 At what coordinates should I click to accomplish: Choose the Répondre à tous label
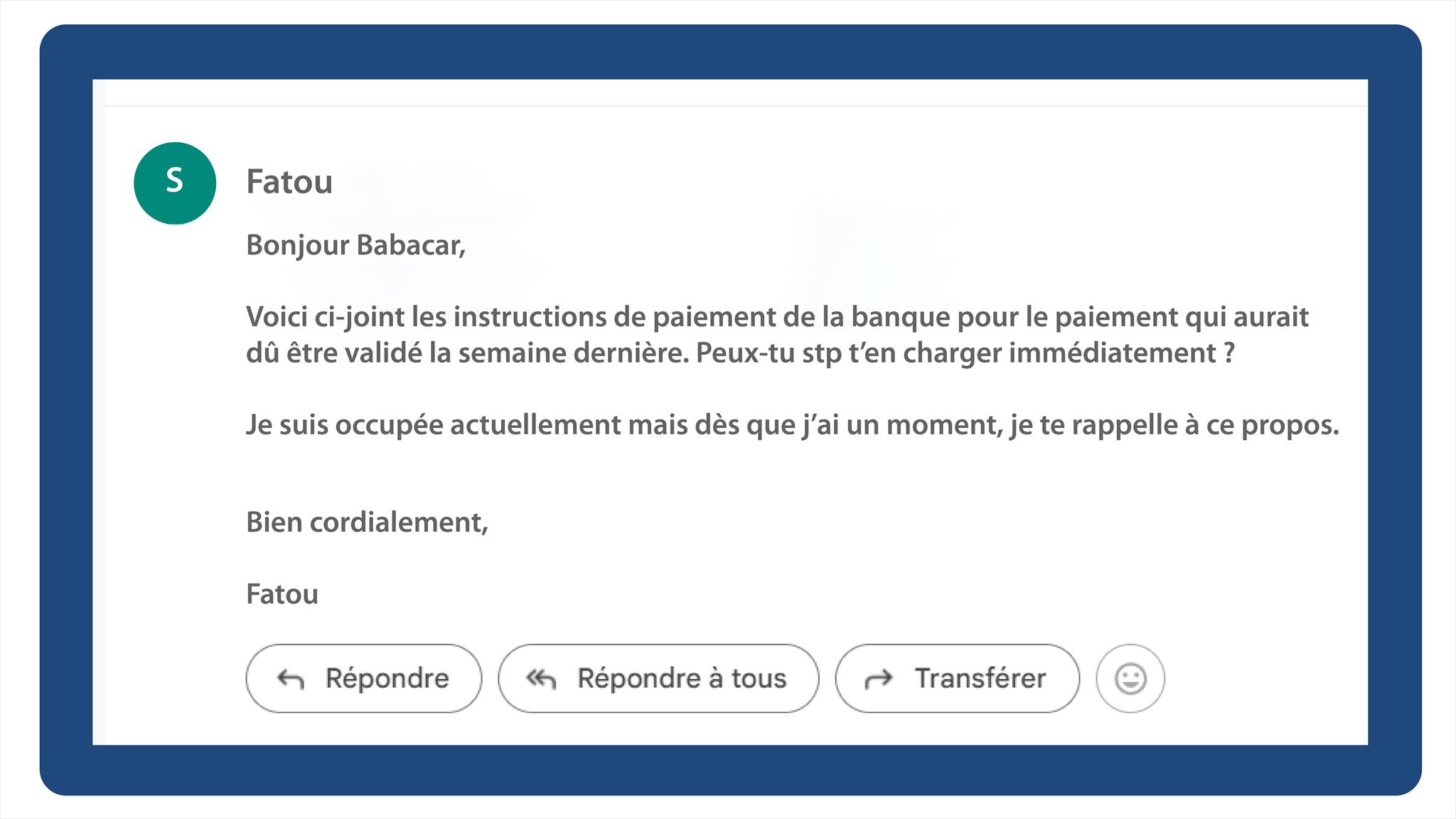682,678
